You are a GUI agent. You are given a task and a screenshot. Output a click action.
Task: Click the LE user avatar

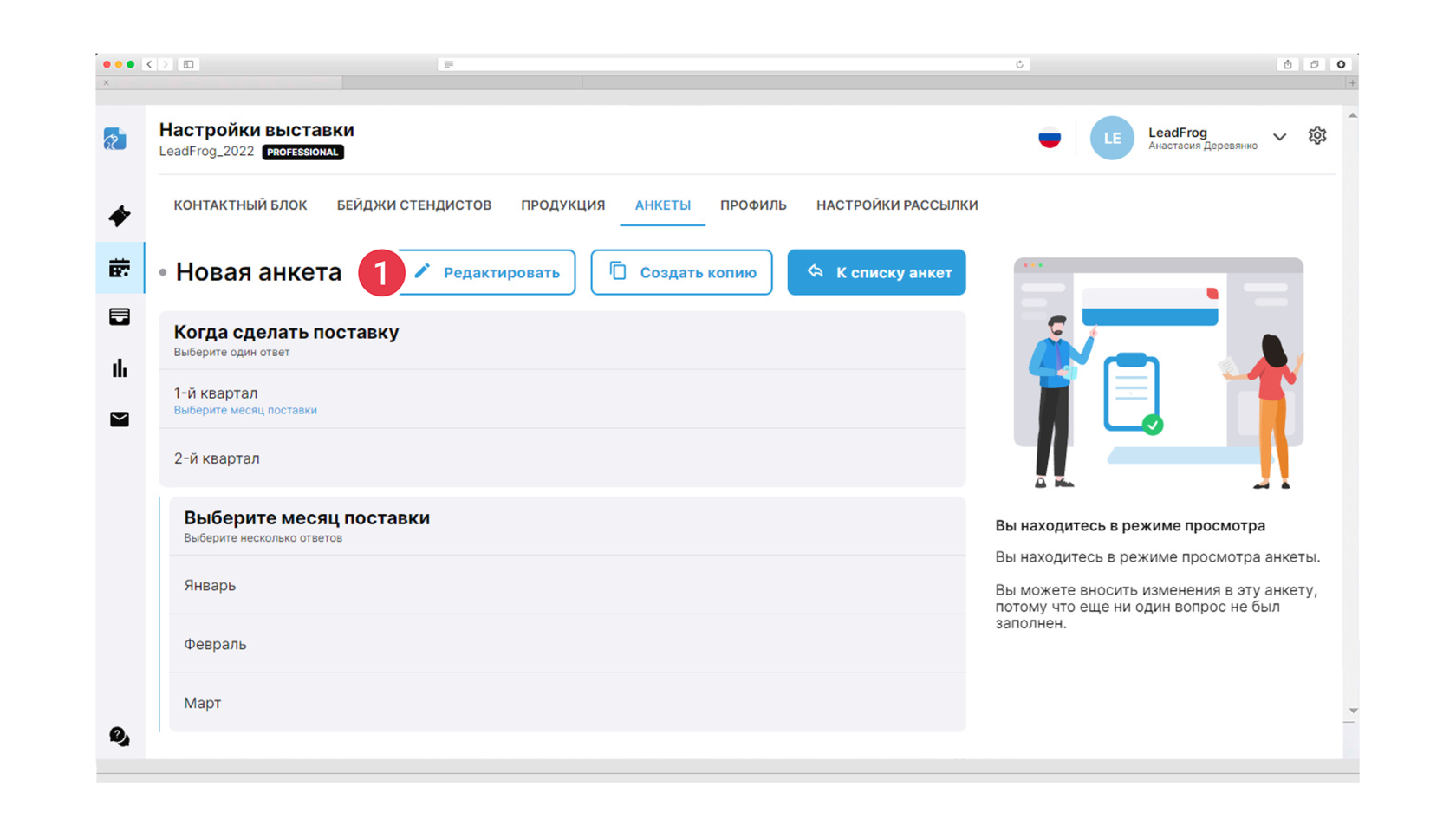coord(1112,138)
